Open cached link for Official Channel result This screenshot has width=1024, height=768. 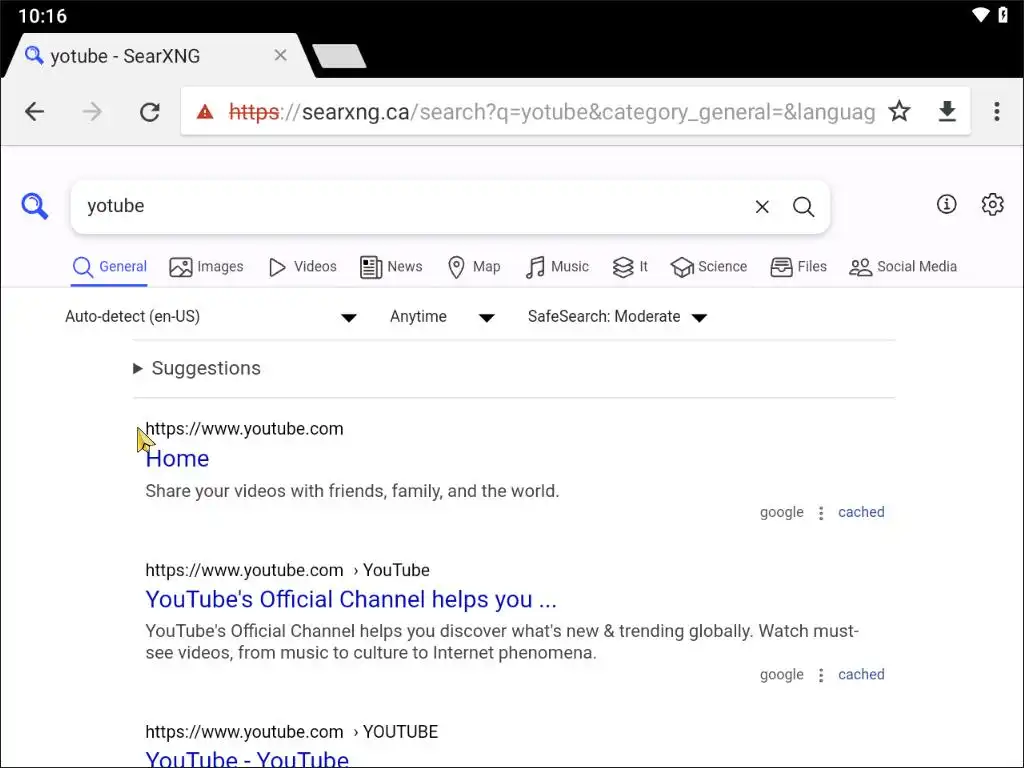pos(861,675)
